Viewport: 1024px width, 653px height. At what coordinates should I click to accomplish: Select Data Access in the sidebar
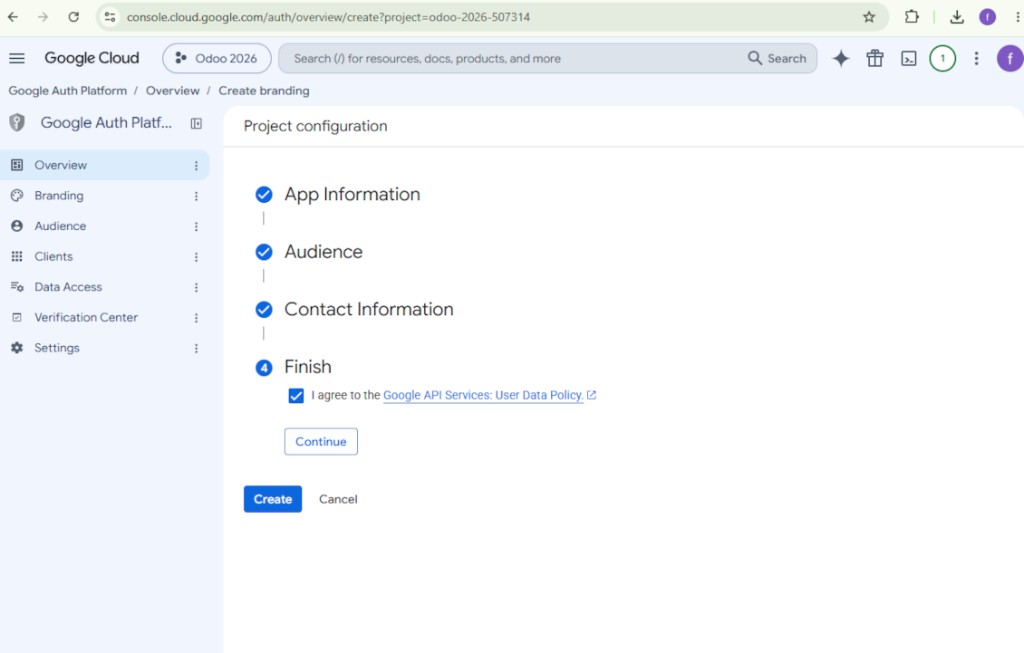click(x=104, y=287)
